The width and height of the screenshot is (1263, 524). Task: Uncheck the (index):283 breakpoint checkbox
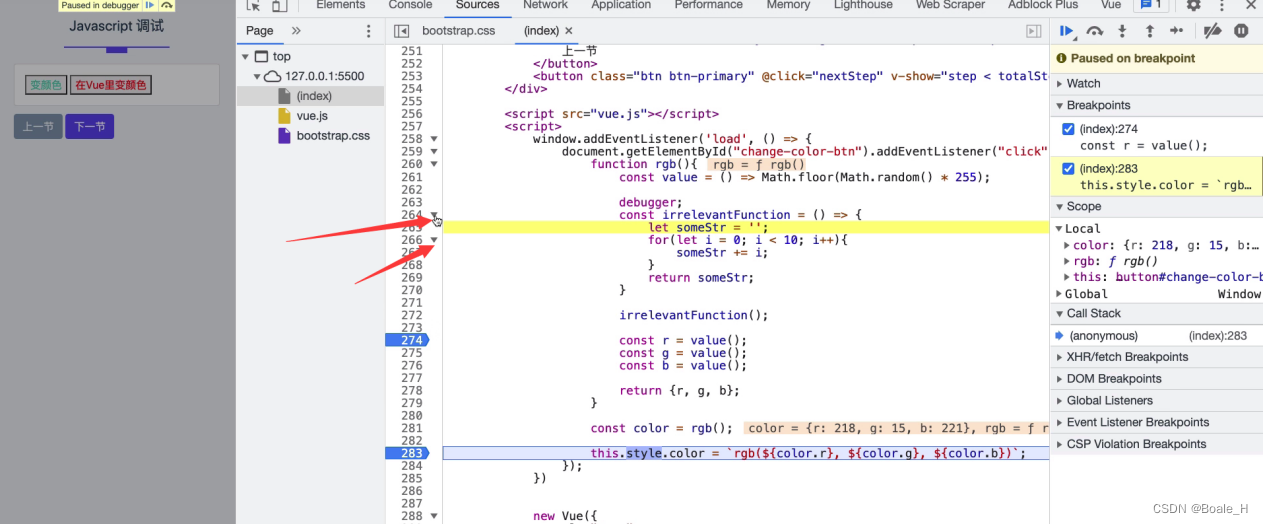click(x=1068, y=169)
